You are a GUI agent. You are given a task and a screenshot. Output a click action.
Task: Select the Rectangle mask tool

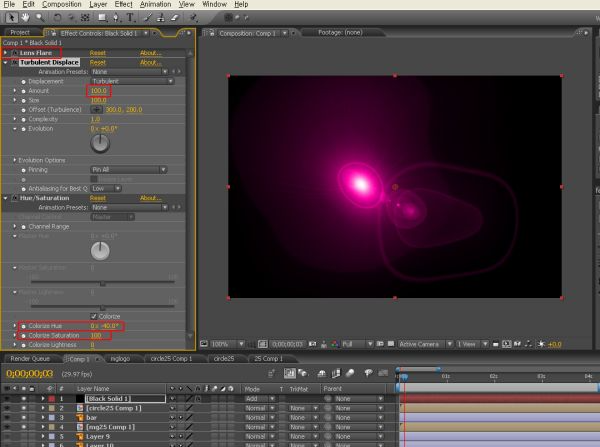[102, 18]
